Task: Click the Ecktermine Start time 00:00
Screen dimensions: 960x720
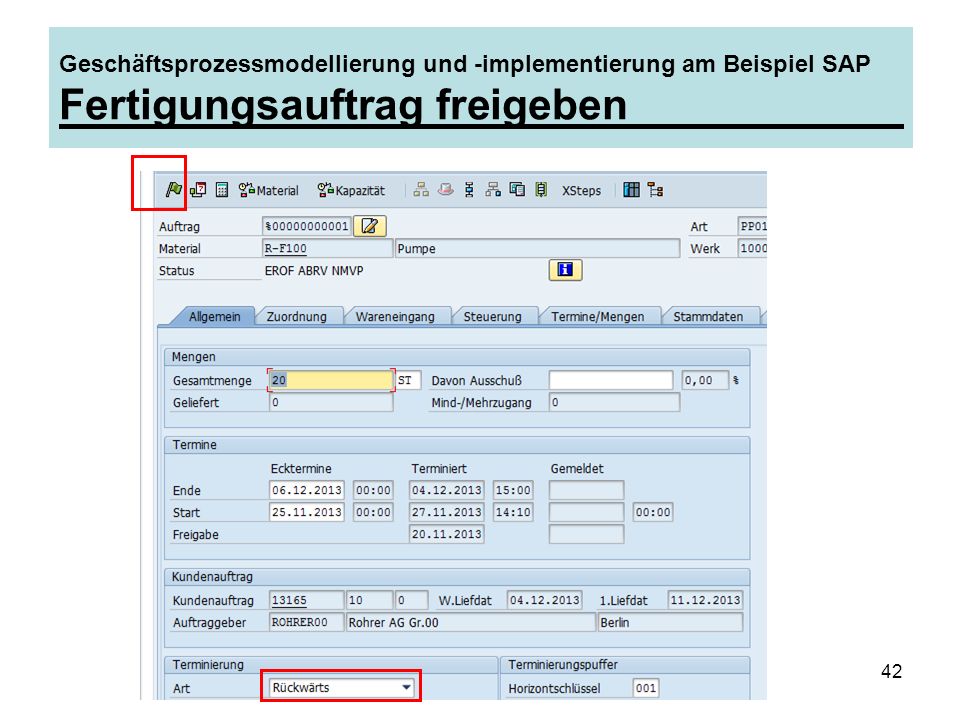Action: pos(373,512)
